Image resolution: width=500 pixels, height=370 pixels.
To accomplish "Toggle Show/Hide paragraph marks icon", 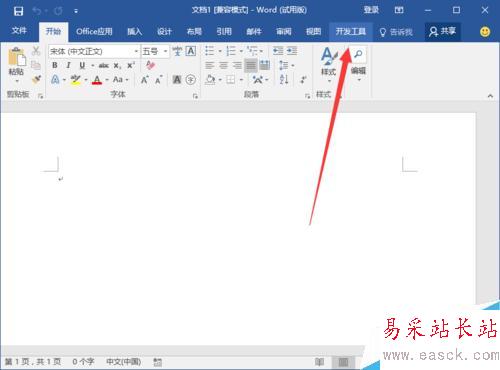I will (303, 80).
